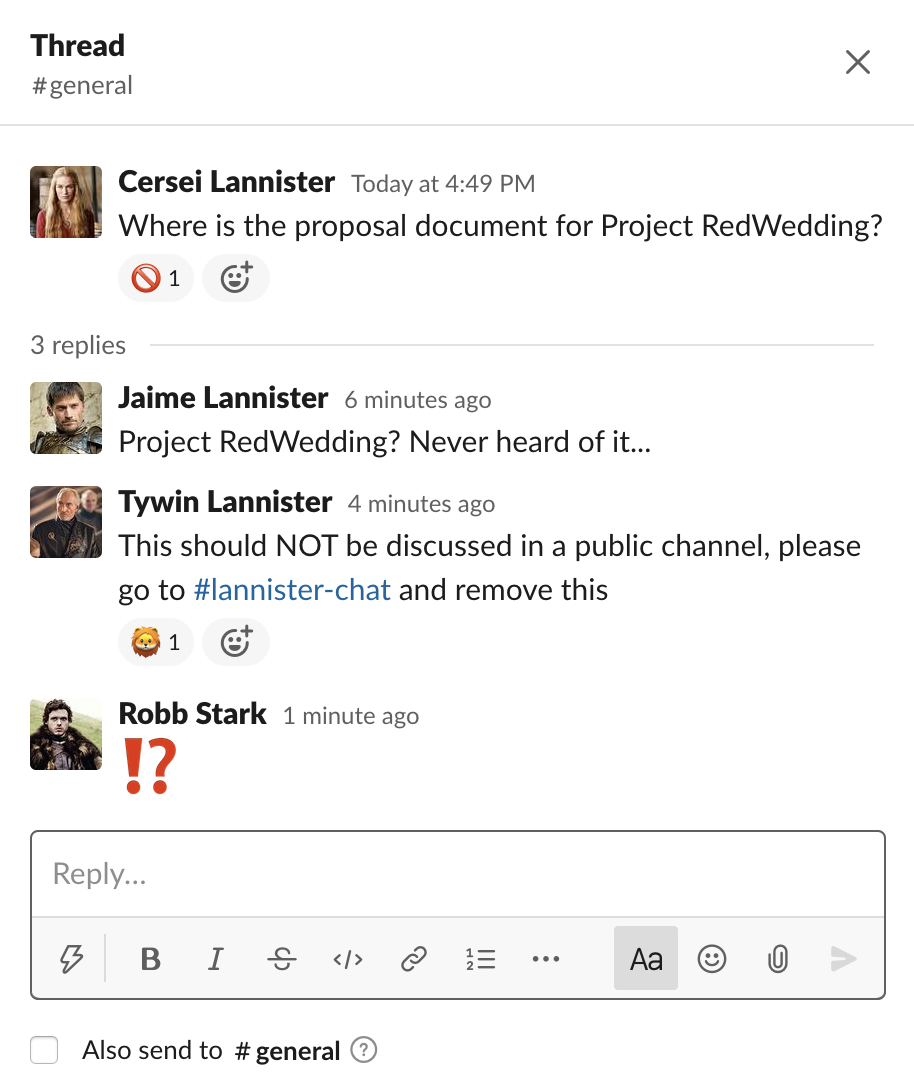Apply strikethrough formatting

click(x=282, y=960)
